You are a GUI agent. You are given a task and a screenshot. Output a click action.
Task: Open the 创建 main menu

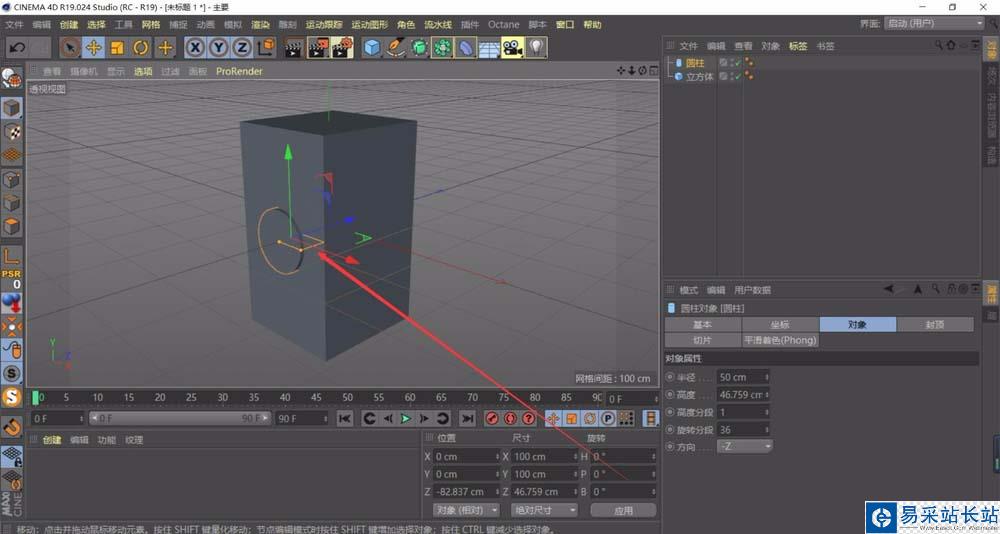(x=69, y=24)
